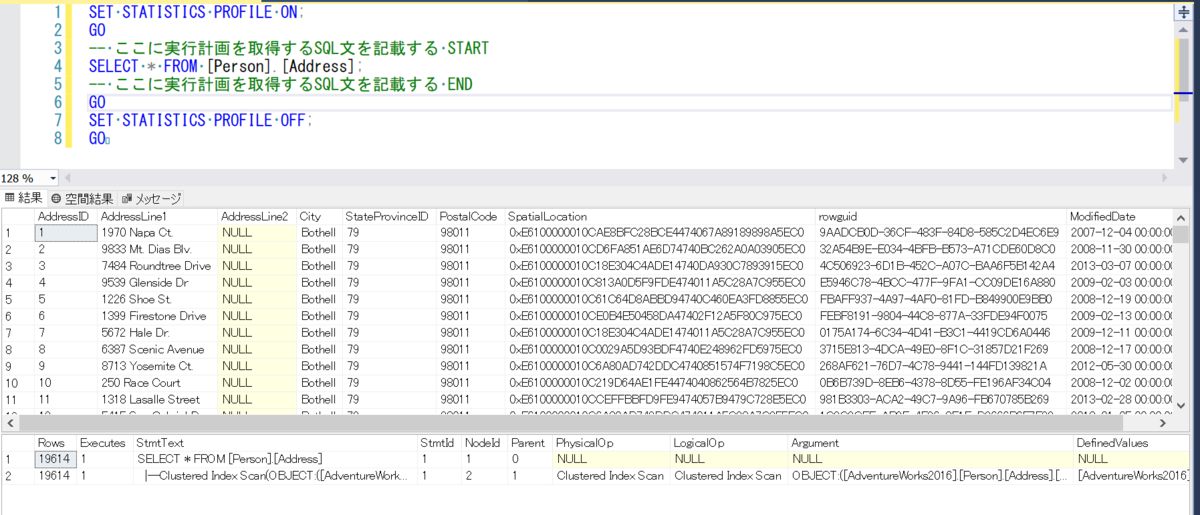Place cursor on SELECT * FROM [Person].[Address] line

pos(225,66)
